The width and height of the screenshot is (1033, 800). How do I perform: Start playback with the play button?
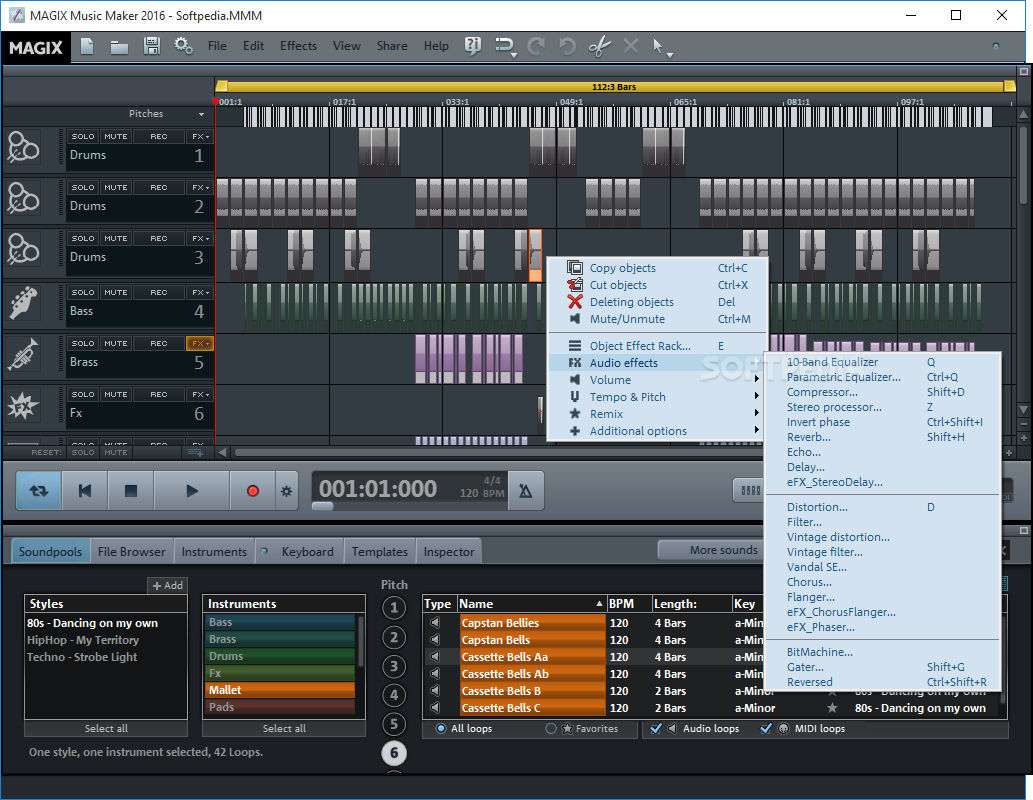192,491
